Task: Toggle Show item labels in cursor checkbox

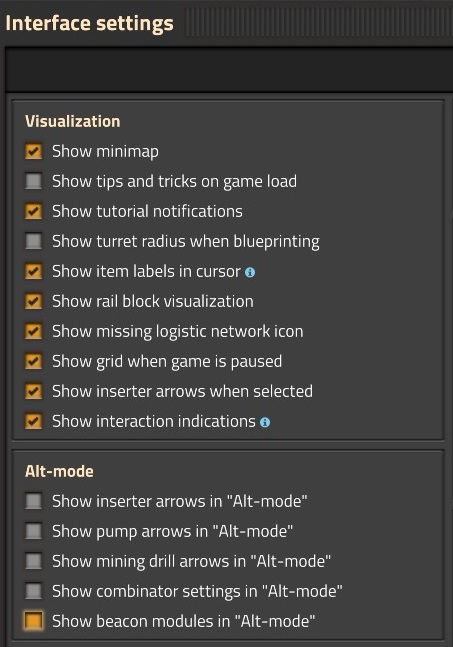Action: [33, 271]
